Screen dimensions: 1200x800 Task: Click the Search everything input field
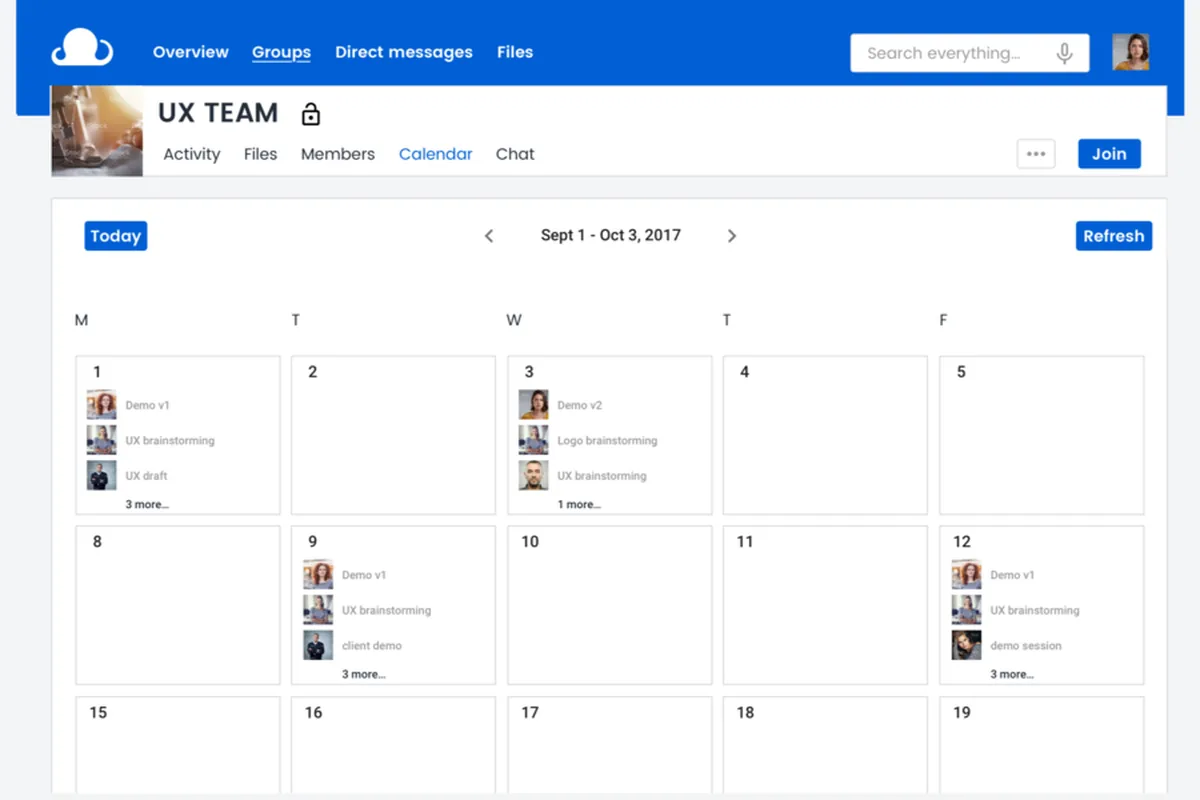pyautogui.click(x=970, y=53)
